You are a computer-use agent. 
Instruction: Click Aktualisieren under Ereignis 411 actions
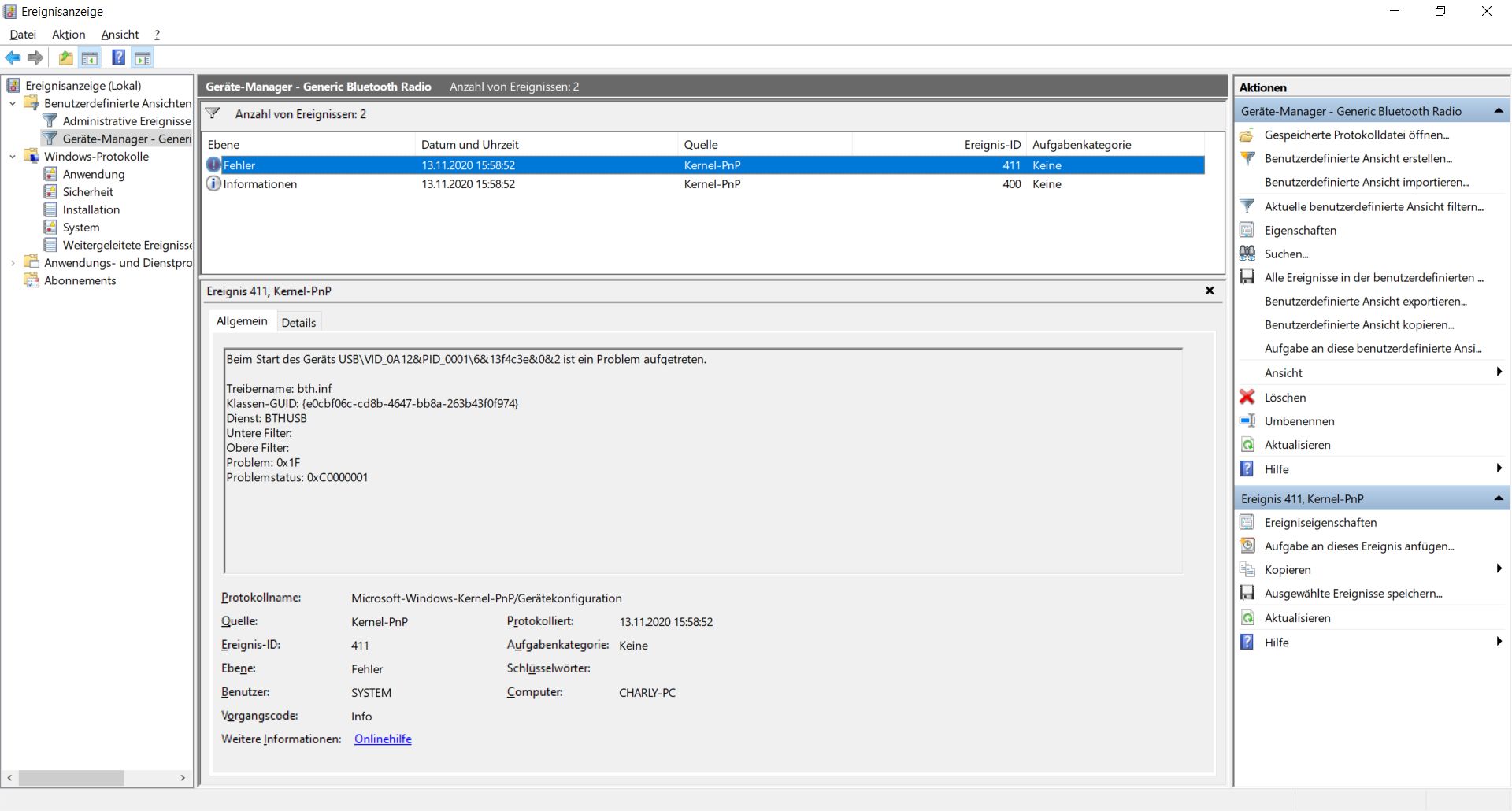(1298, 618)
